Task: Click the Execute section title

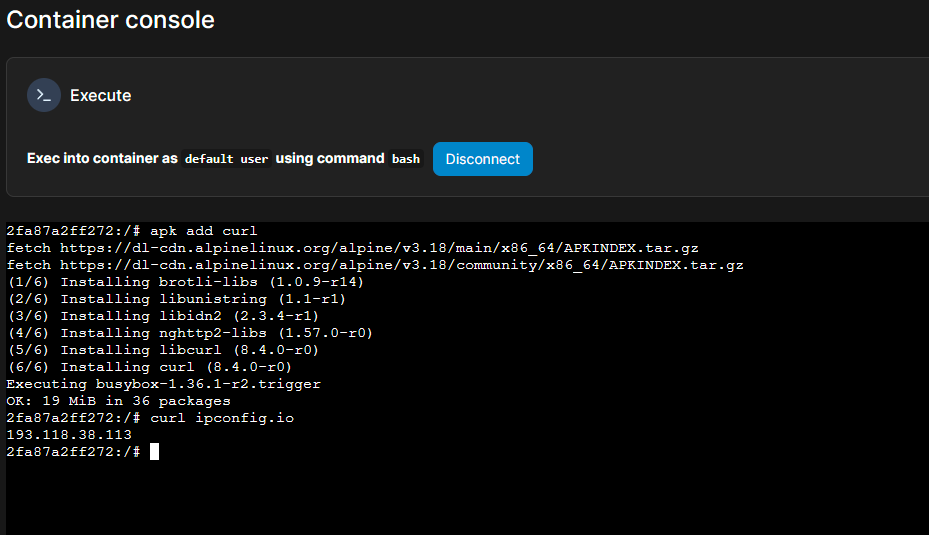Action: pyautogui.click(x=101, y=95)
